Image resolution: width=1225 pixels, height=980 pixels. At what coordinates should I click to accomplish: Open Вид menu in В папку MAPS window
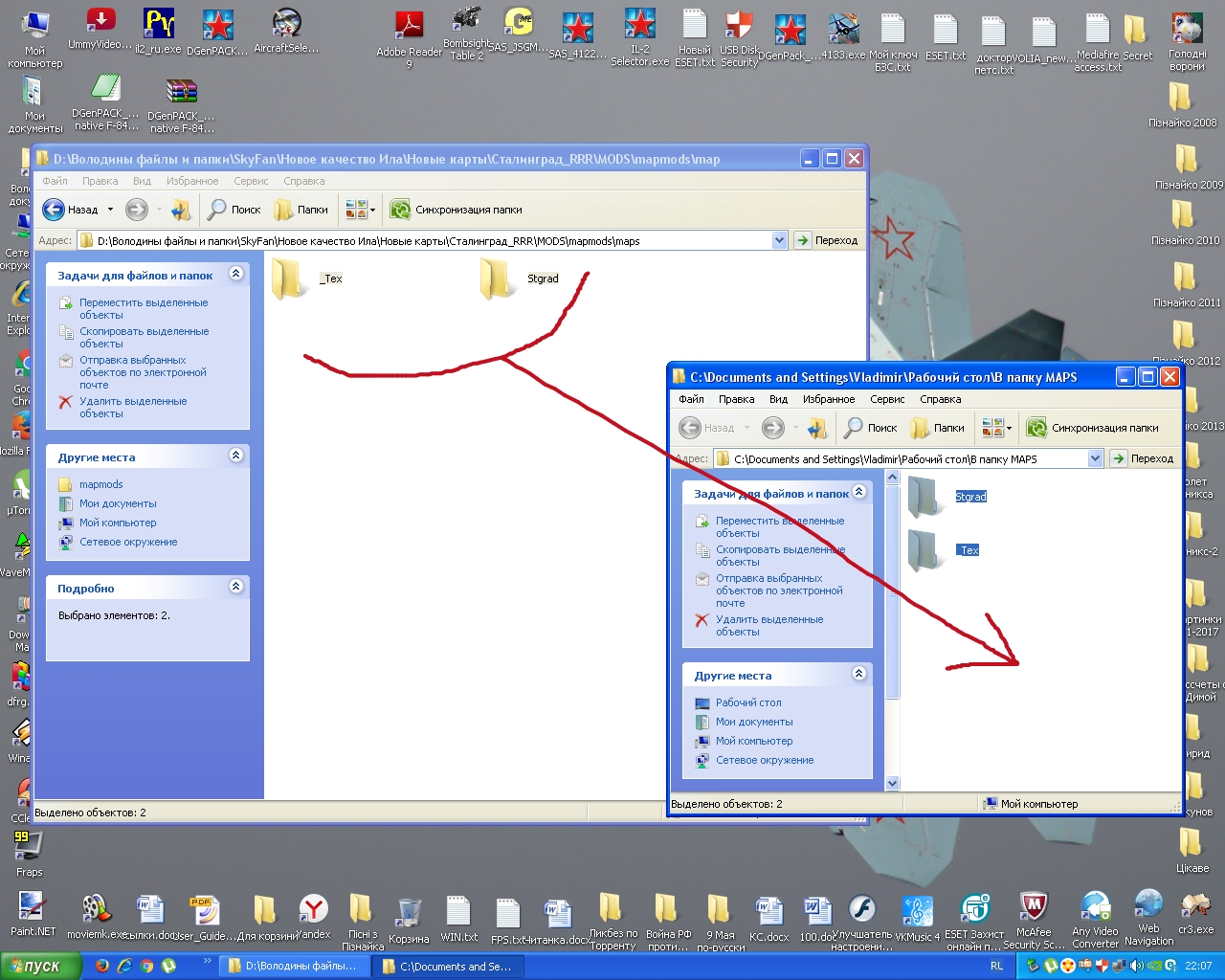[x=778, y=399]
